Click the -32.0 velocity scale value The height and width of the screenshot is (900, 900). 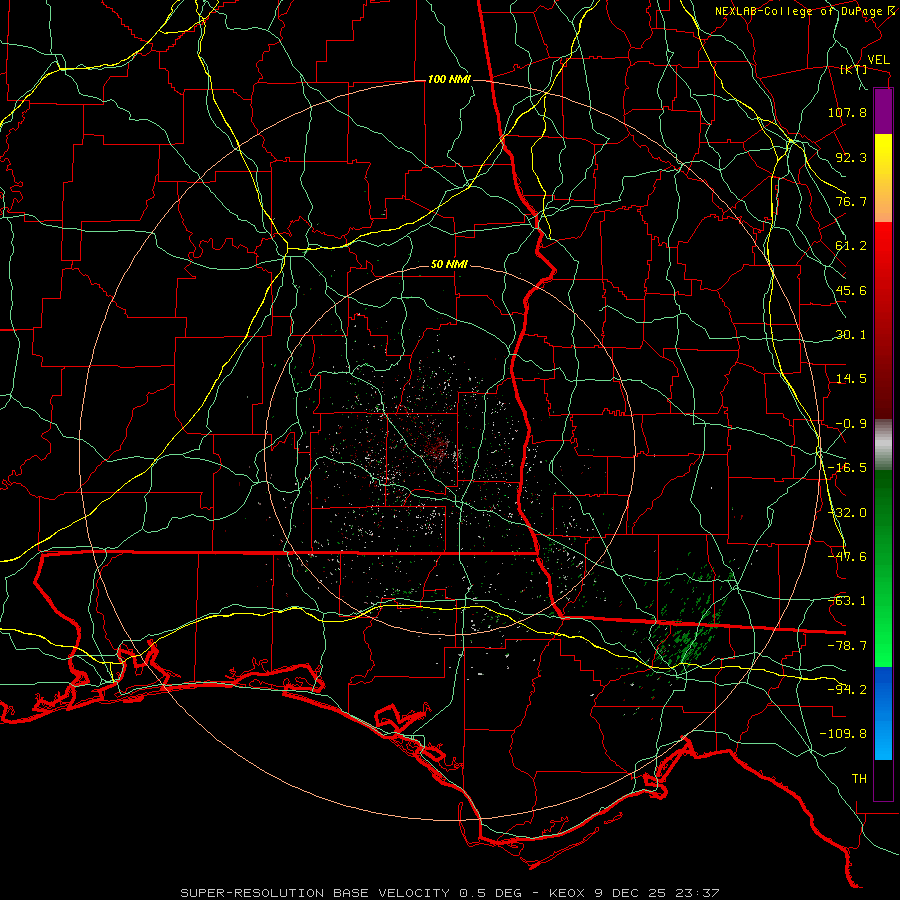(x=847, y=513)
